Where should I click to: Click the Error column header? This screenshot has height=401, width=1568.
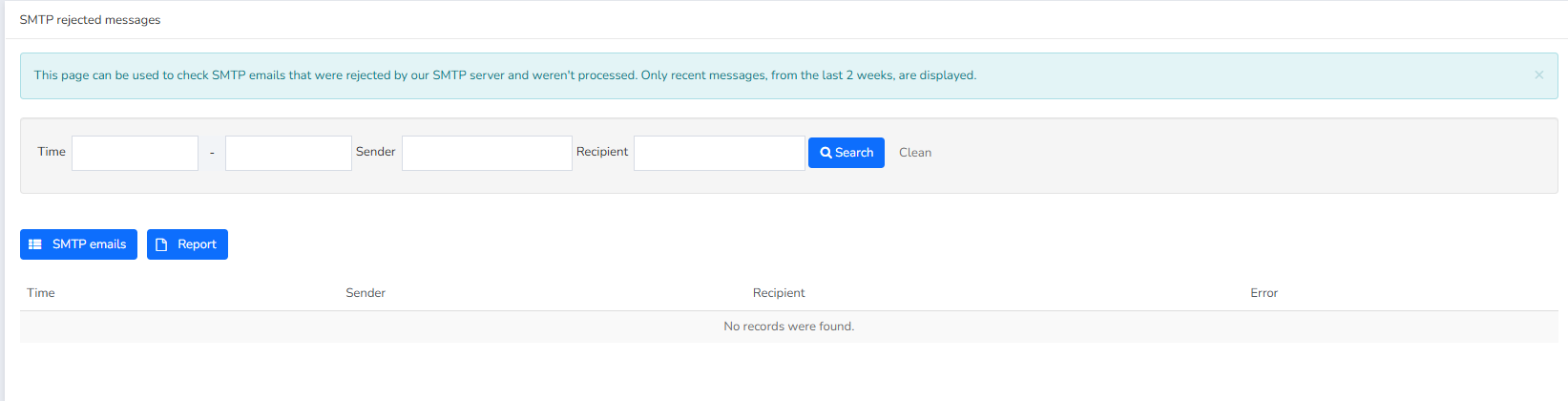point(1264,293)
